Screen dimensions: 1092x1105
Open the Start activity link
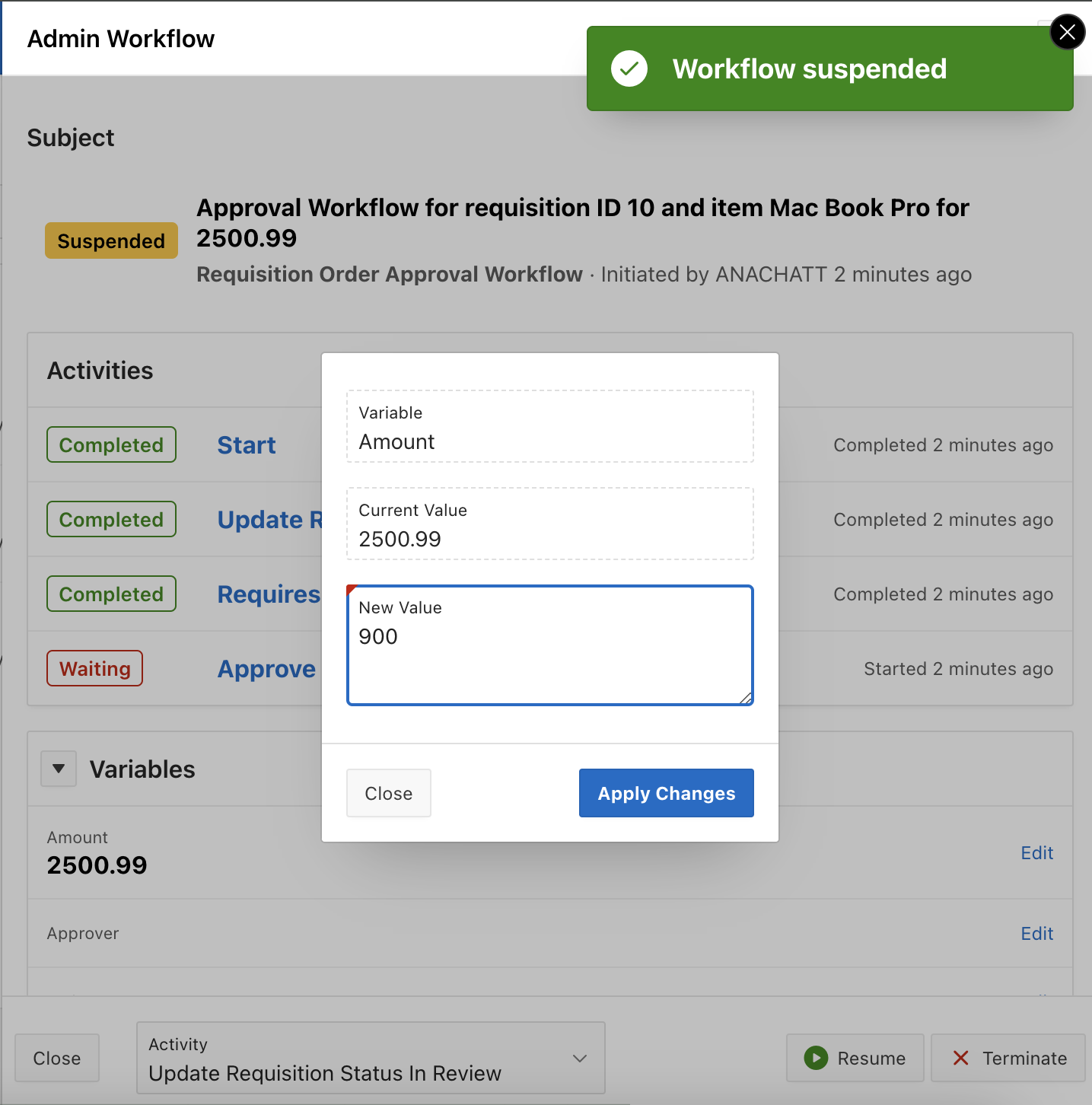pyautogui.click(x=247, y=445)
